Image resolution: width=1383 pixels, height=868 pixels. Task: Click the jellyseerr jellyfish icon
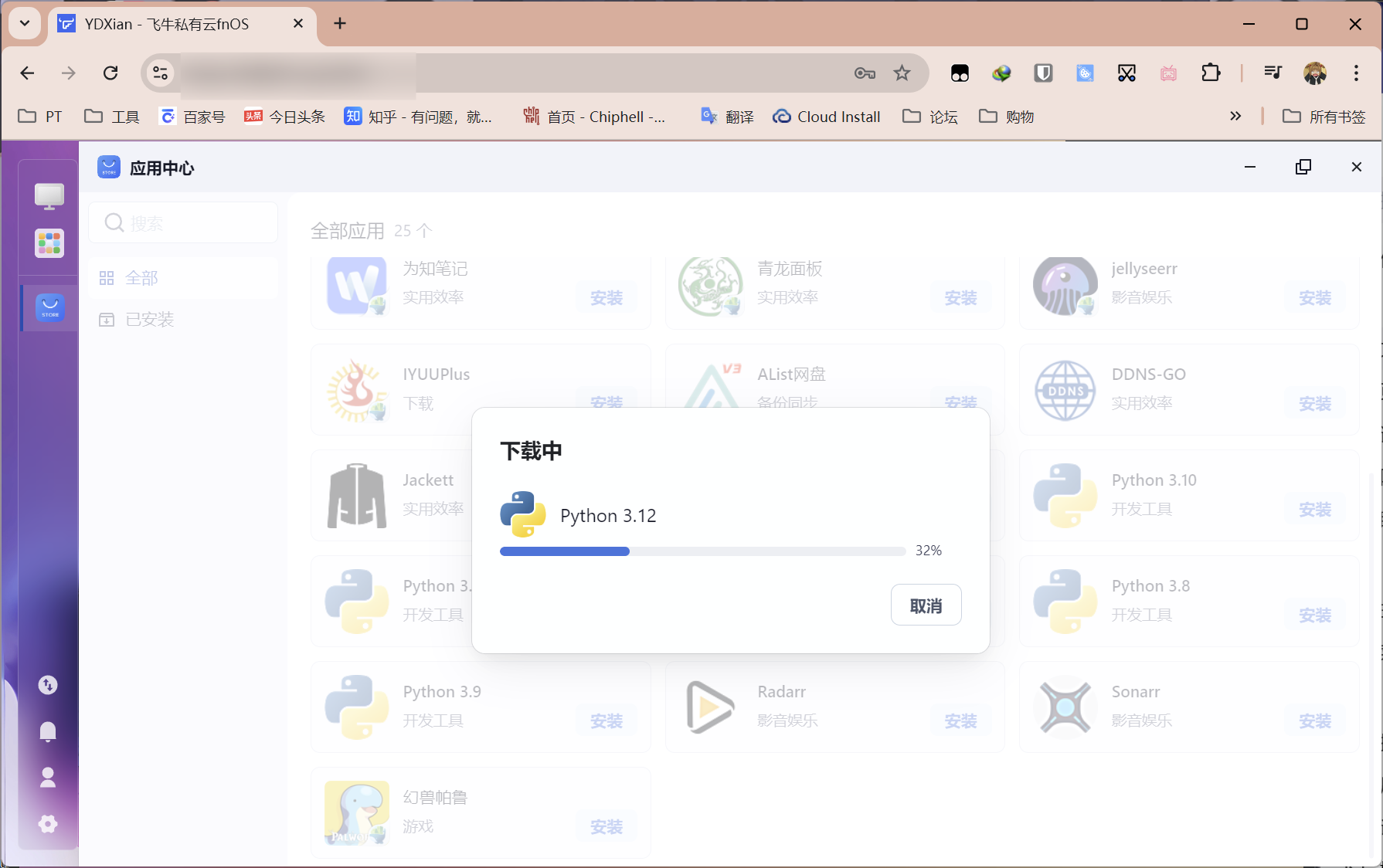tap(1065, 285)
